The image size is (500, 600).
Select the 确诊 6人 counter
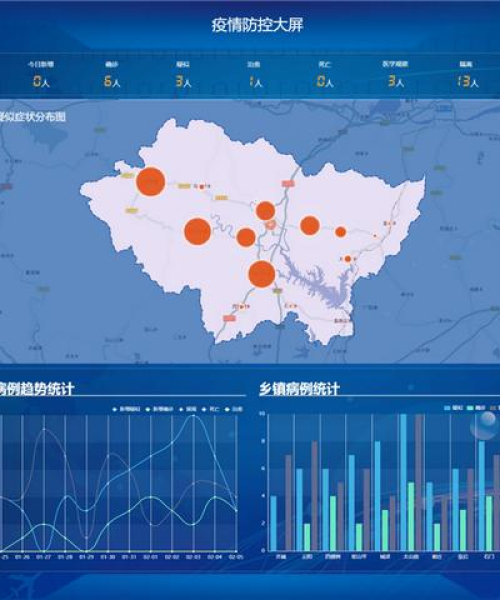pos(112,74)
